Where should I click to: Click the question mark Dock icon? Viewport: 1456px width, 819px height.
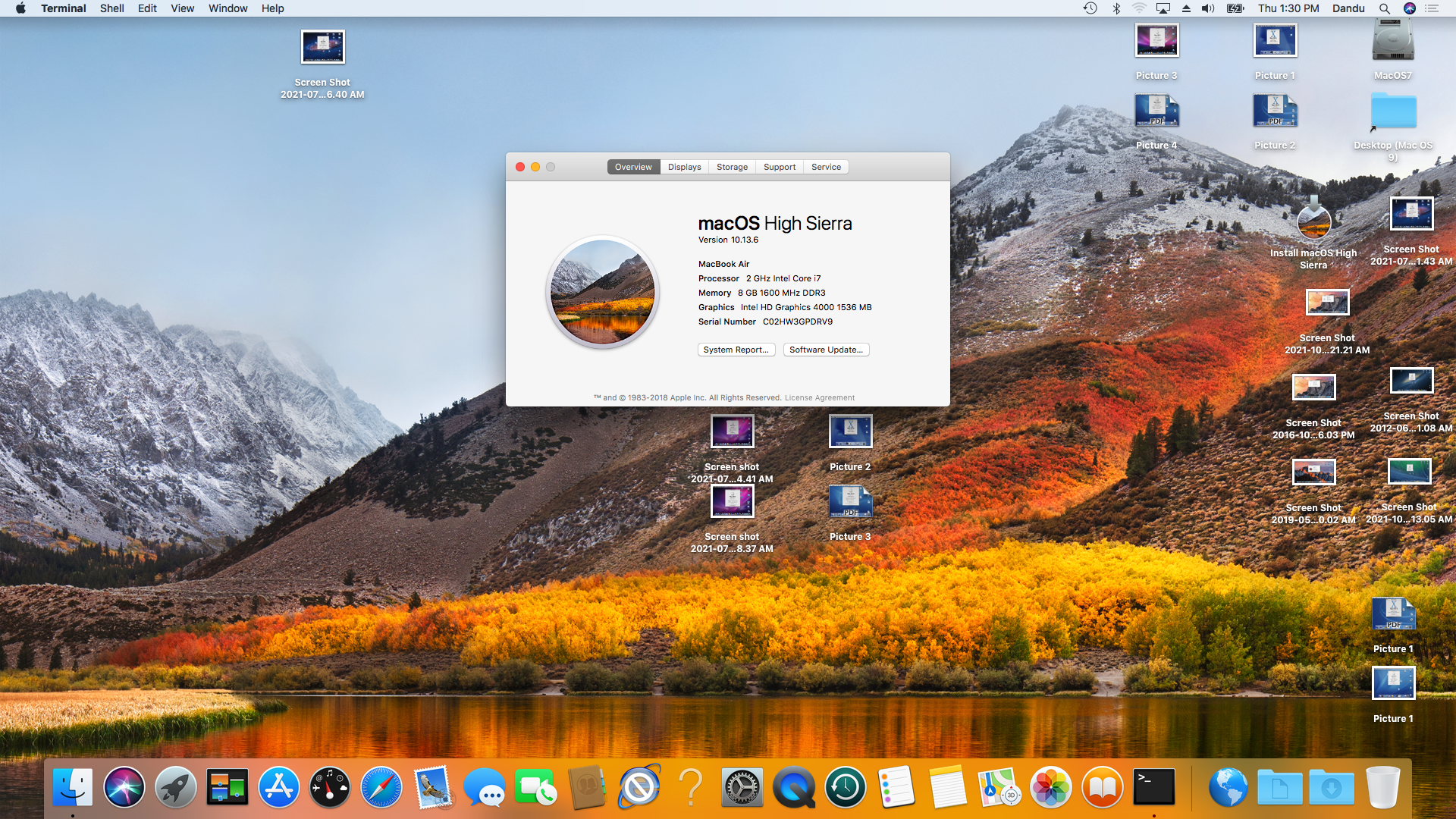691,787
